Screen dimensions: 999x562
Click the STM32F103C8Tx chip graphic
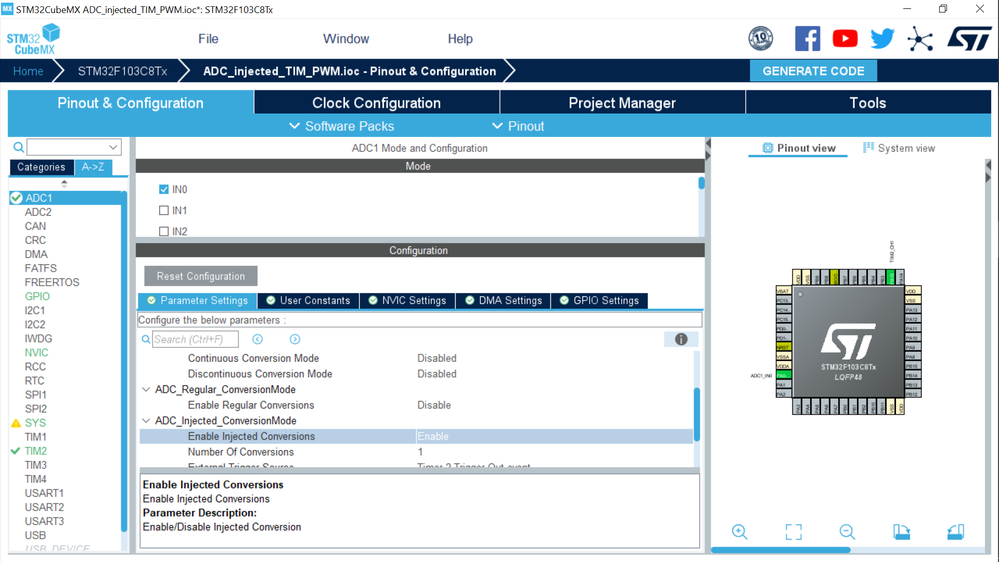point(848,342)
